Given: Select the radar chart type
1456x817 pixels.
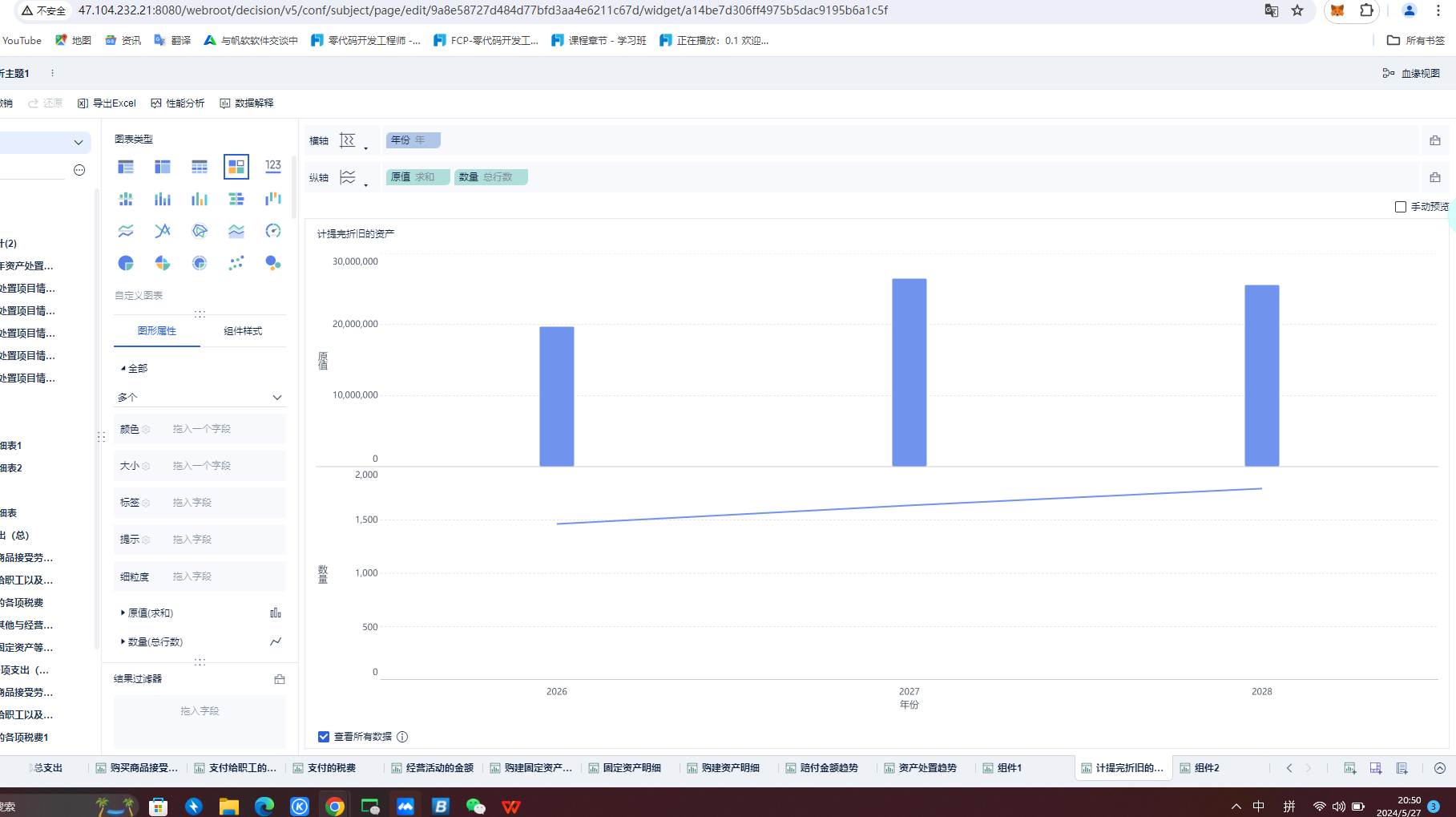Looking at the screenshot, I should 200,231.
